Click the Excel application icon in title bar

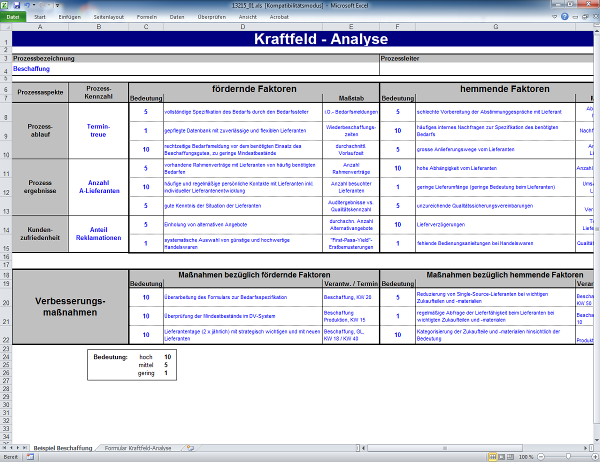point(6,5)
